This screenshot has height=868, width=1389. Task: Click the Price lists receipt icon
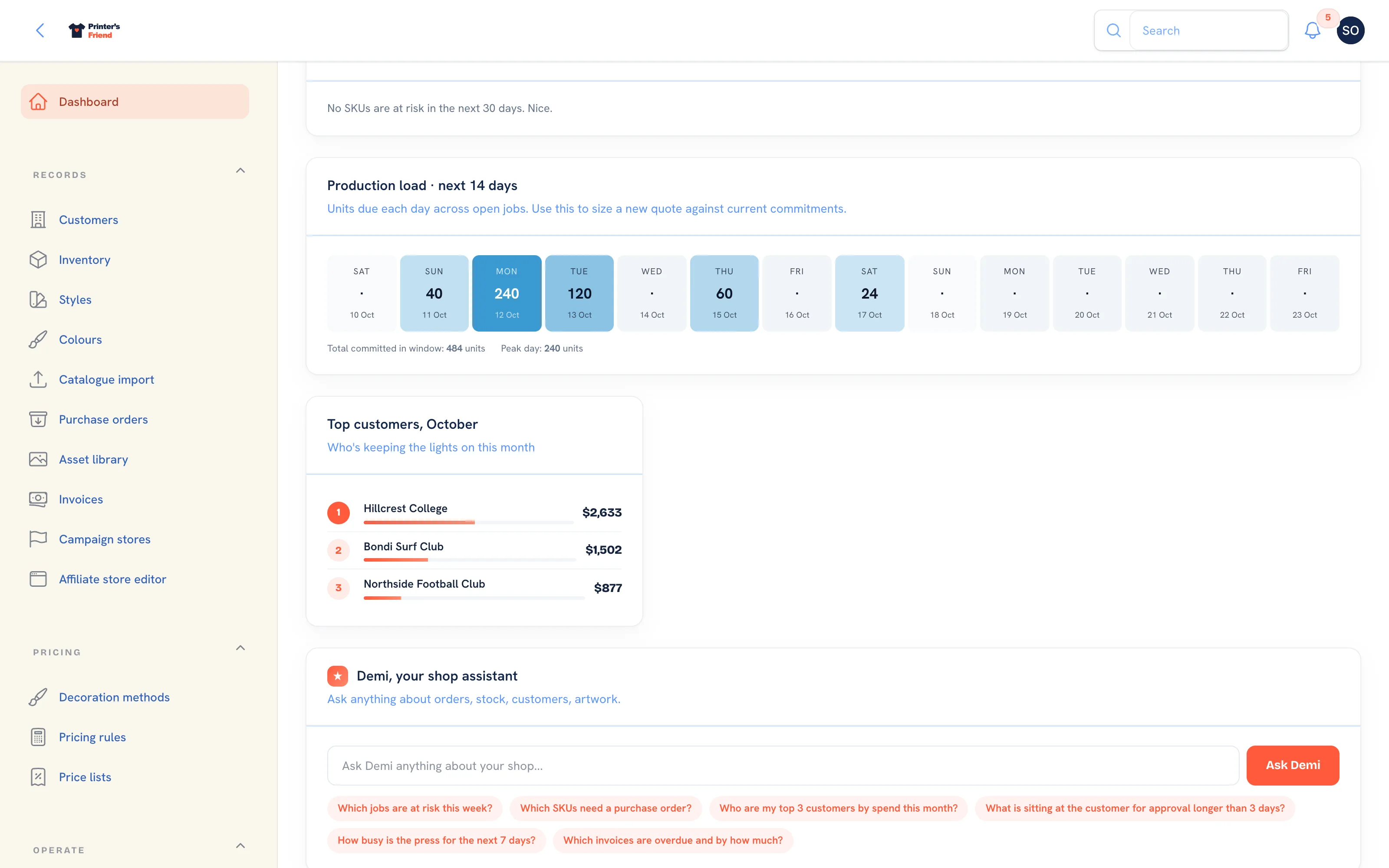pos(39,777)
